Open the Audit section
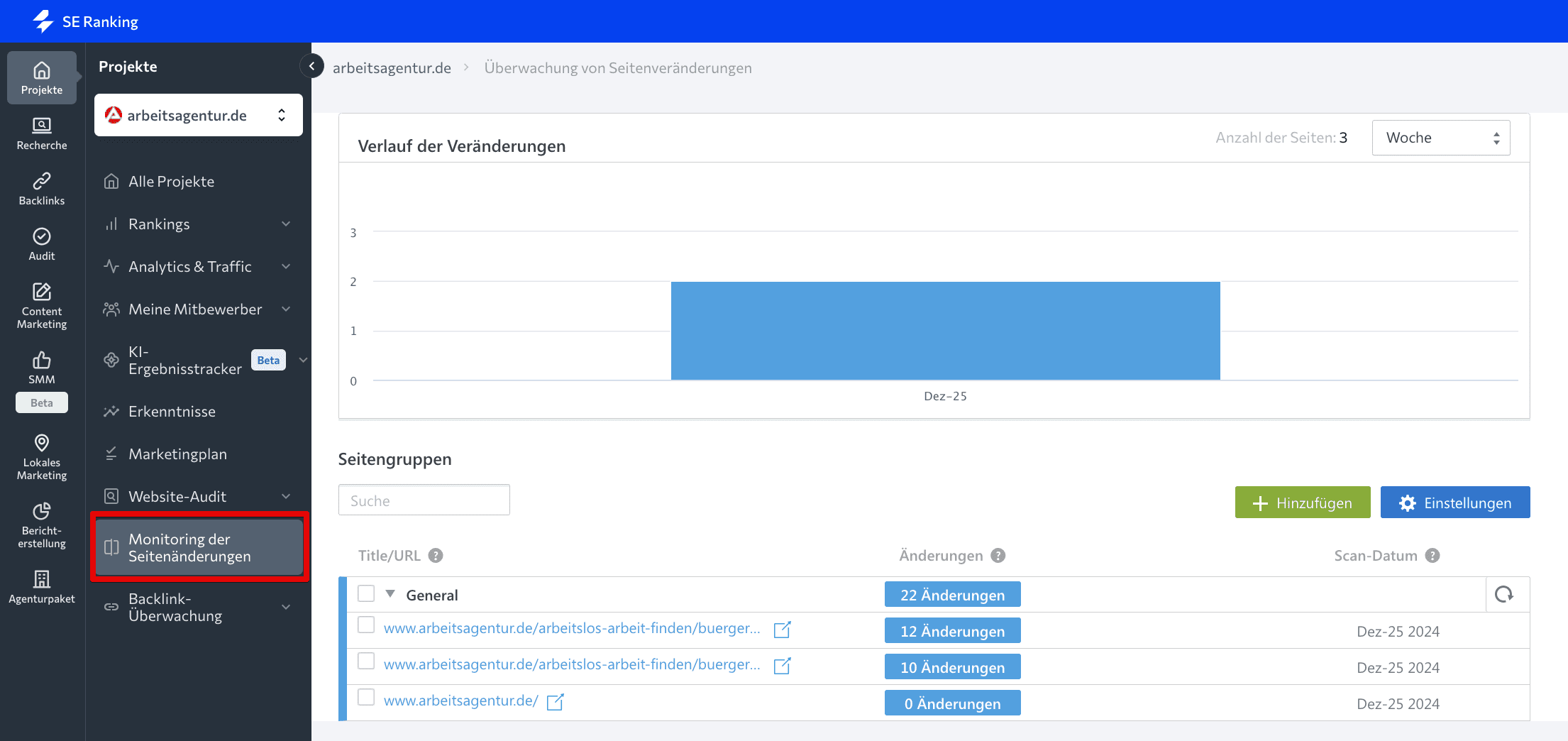Image resolution: width=1568 pixels, height=741 pixels. (x=42, y=244)
